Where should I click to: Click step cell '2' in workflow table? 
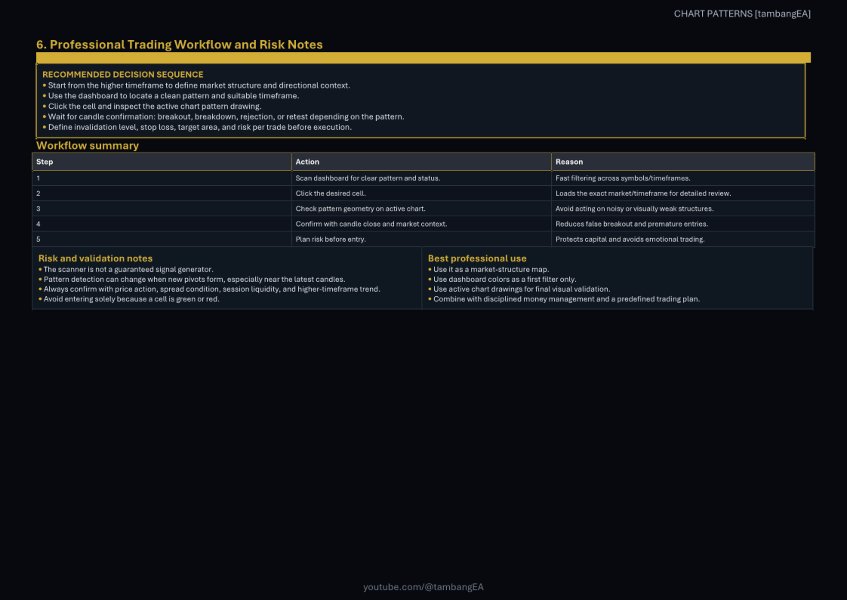(x=162, y=193)
